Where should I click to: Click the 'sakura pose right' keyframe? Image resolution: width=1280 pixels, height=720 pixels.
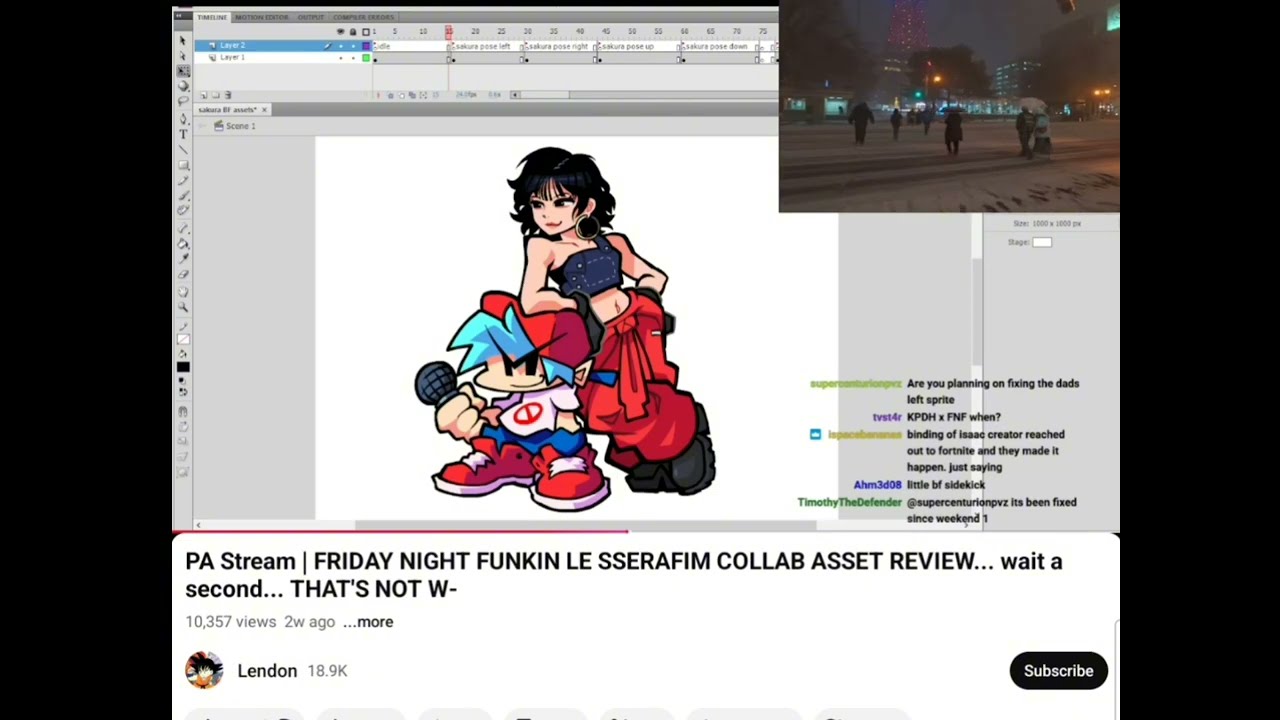(x=559, y=46)
